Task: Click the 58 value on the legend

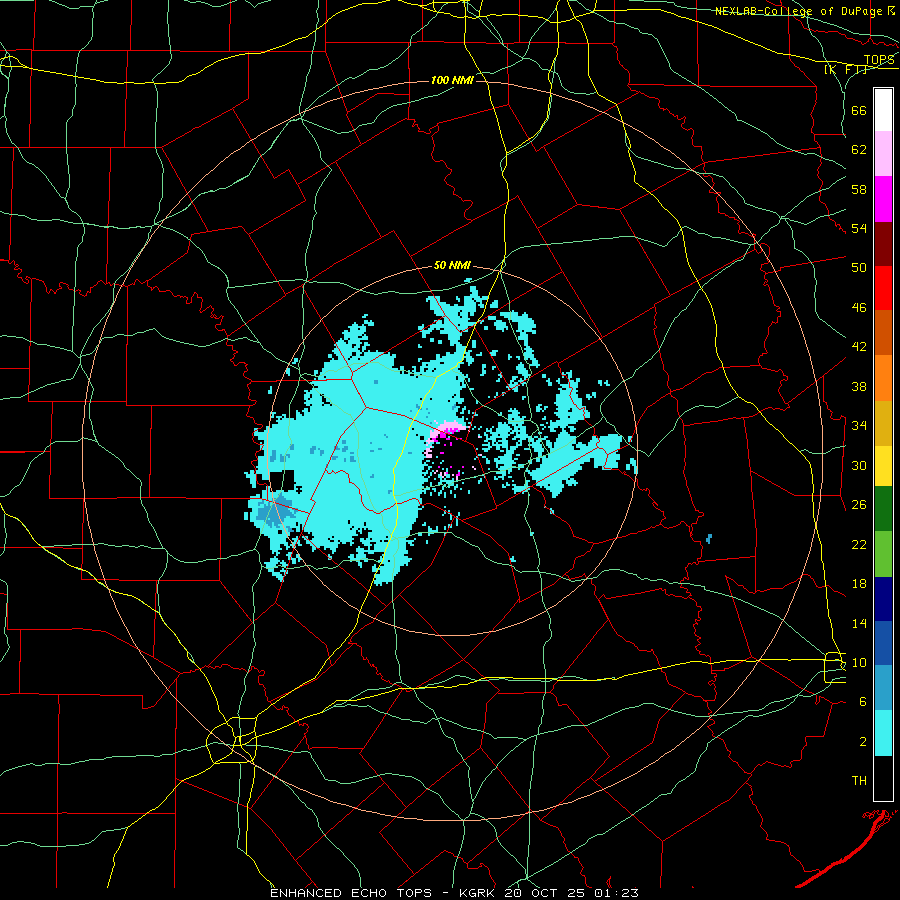Action: click(859, 189)
